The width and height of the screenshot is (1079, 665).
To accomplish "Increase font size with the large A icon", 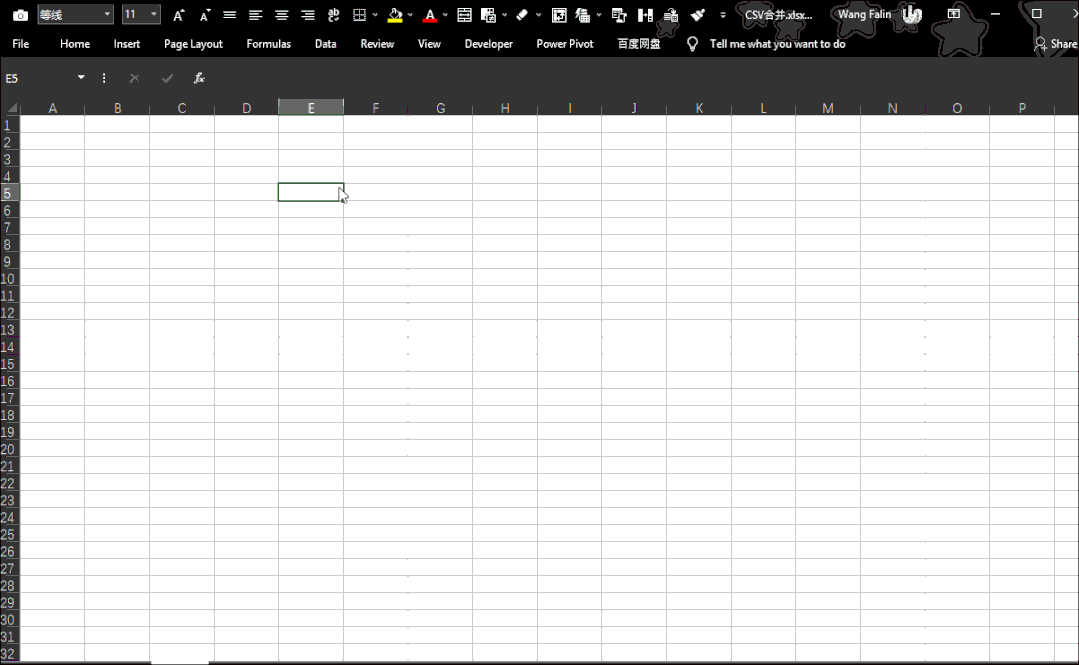I will coord(178,14).
